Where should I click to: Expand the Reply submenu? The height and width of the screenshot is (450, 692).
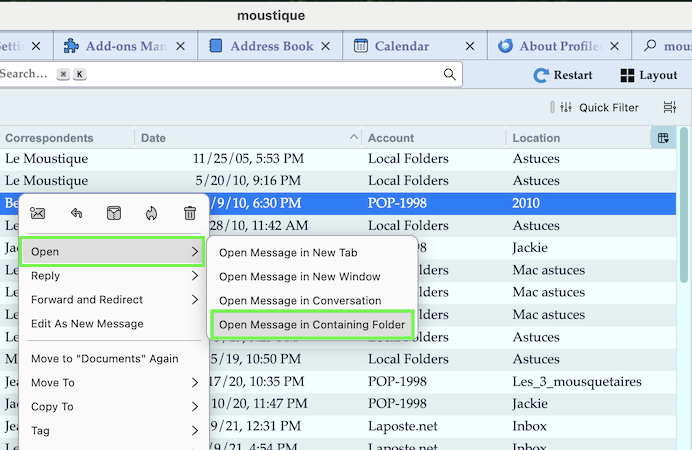click(112, 276)
